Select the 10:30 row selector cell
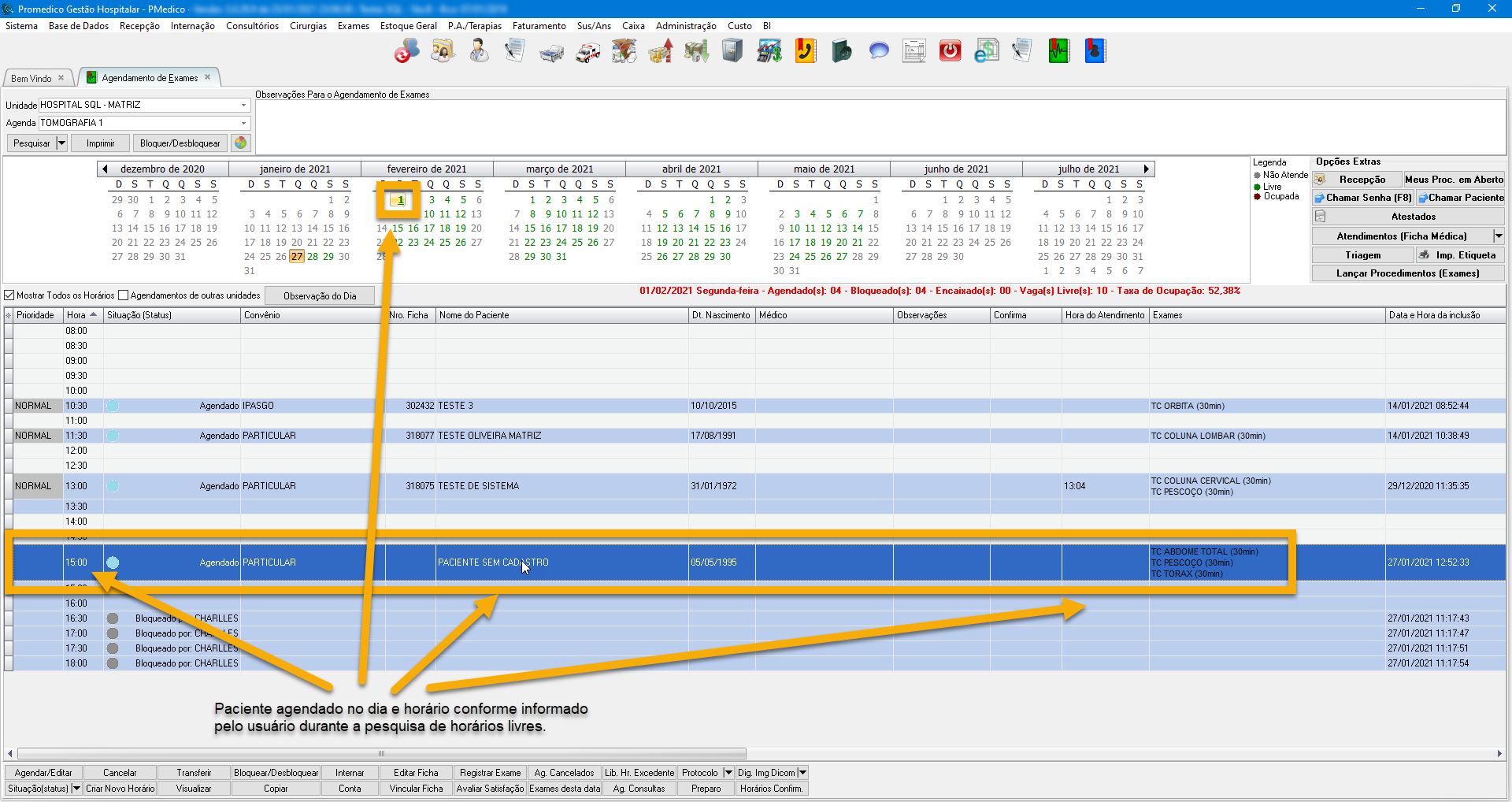 coord(9,406)
